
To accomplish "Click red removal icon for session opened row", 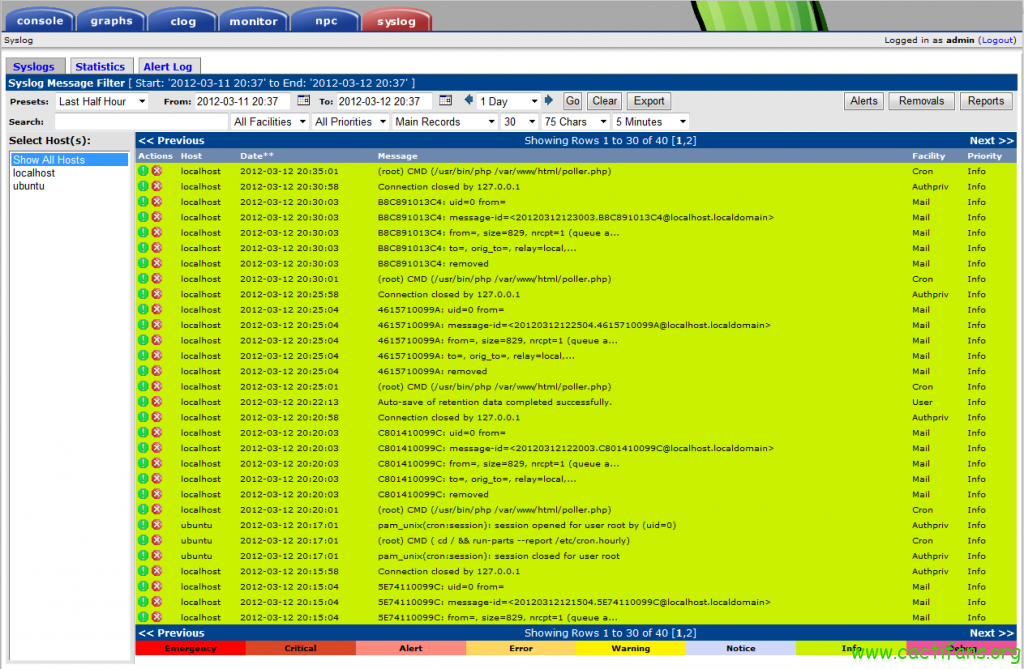I will coord(157,525).
